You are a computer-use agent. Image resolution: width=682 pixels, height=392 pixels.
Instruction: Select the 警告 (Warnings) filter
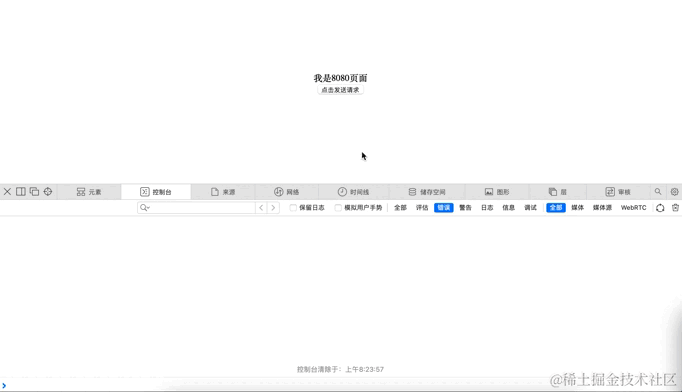(465, 208)
